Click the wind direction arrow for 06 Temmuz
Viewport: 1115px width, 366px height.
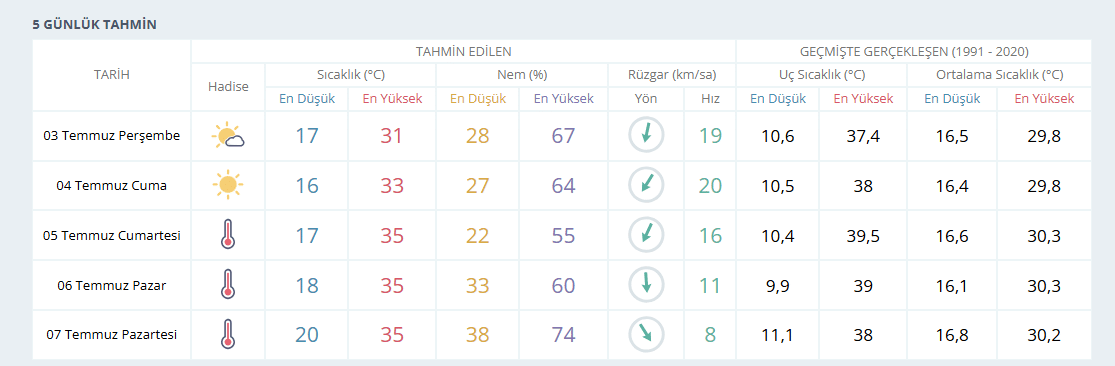coord(646,284)
